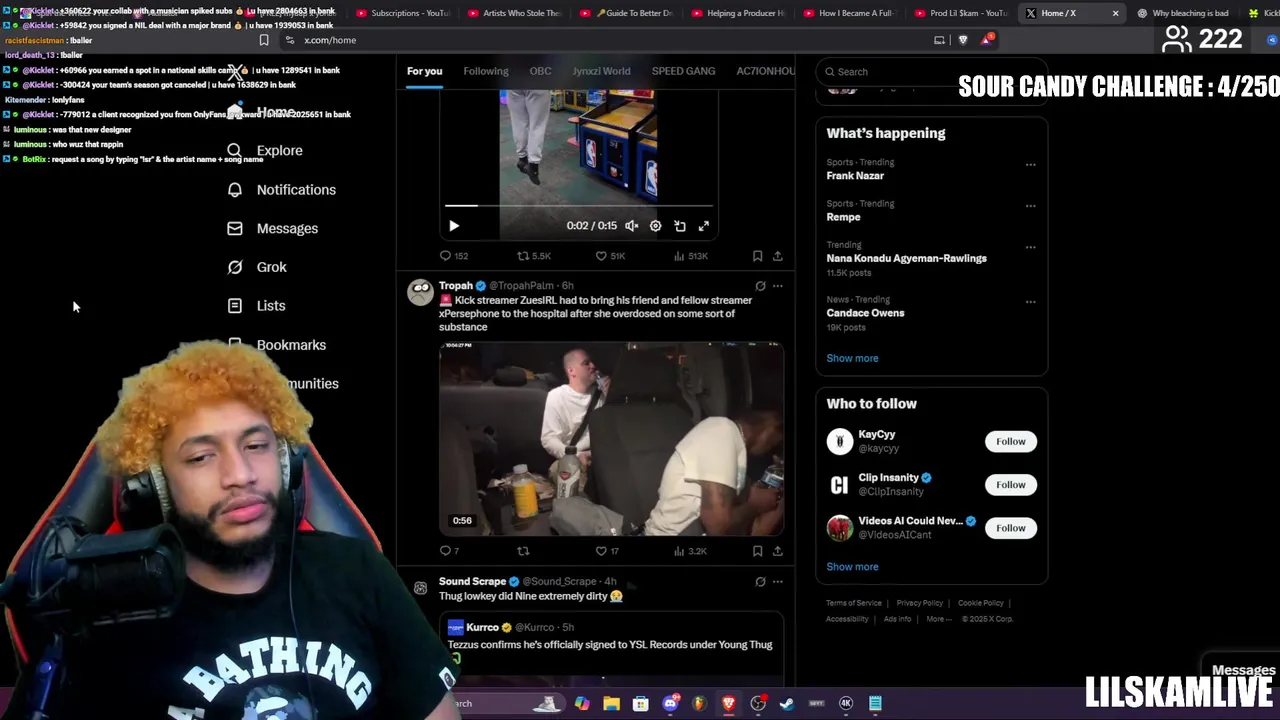Click Grok icon on Tropah's post
This screenshot has height=720, width=1280.
(x=760, y=286)
